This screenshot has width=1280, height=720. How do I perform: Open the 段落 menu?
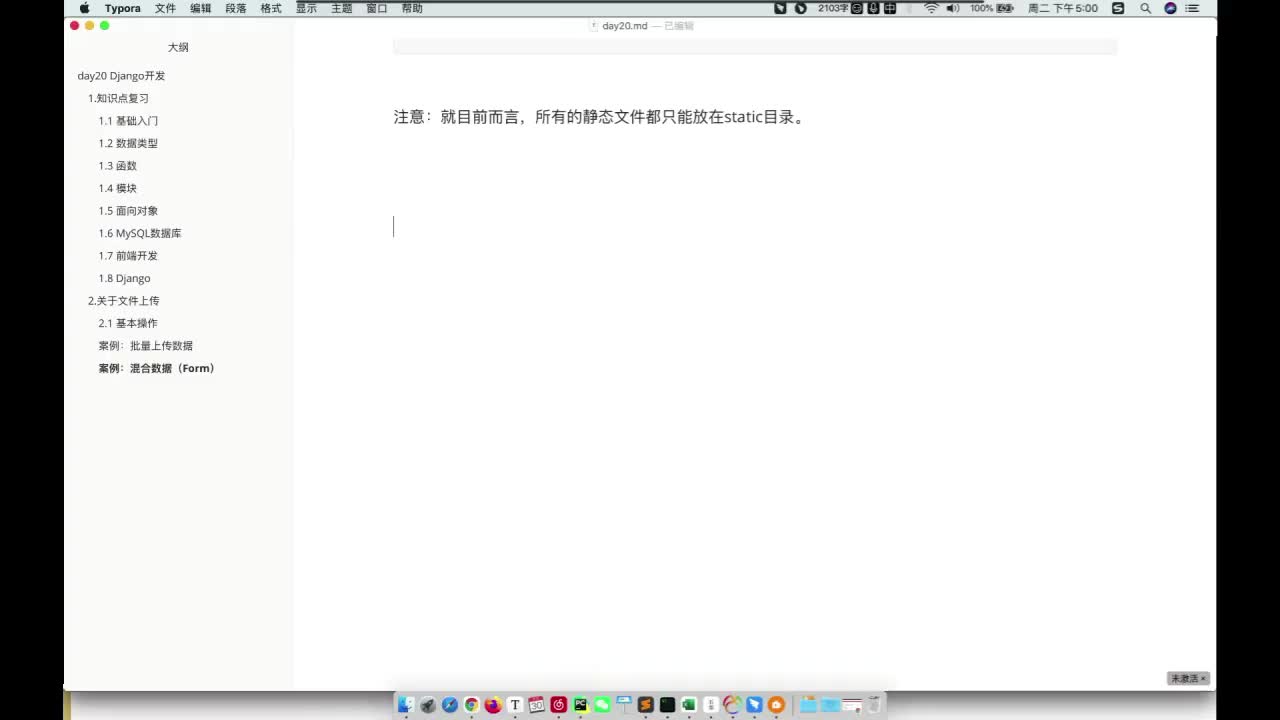pyautogui.click(x=236, y=8)
